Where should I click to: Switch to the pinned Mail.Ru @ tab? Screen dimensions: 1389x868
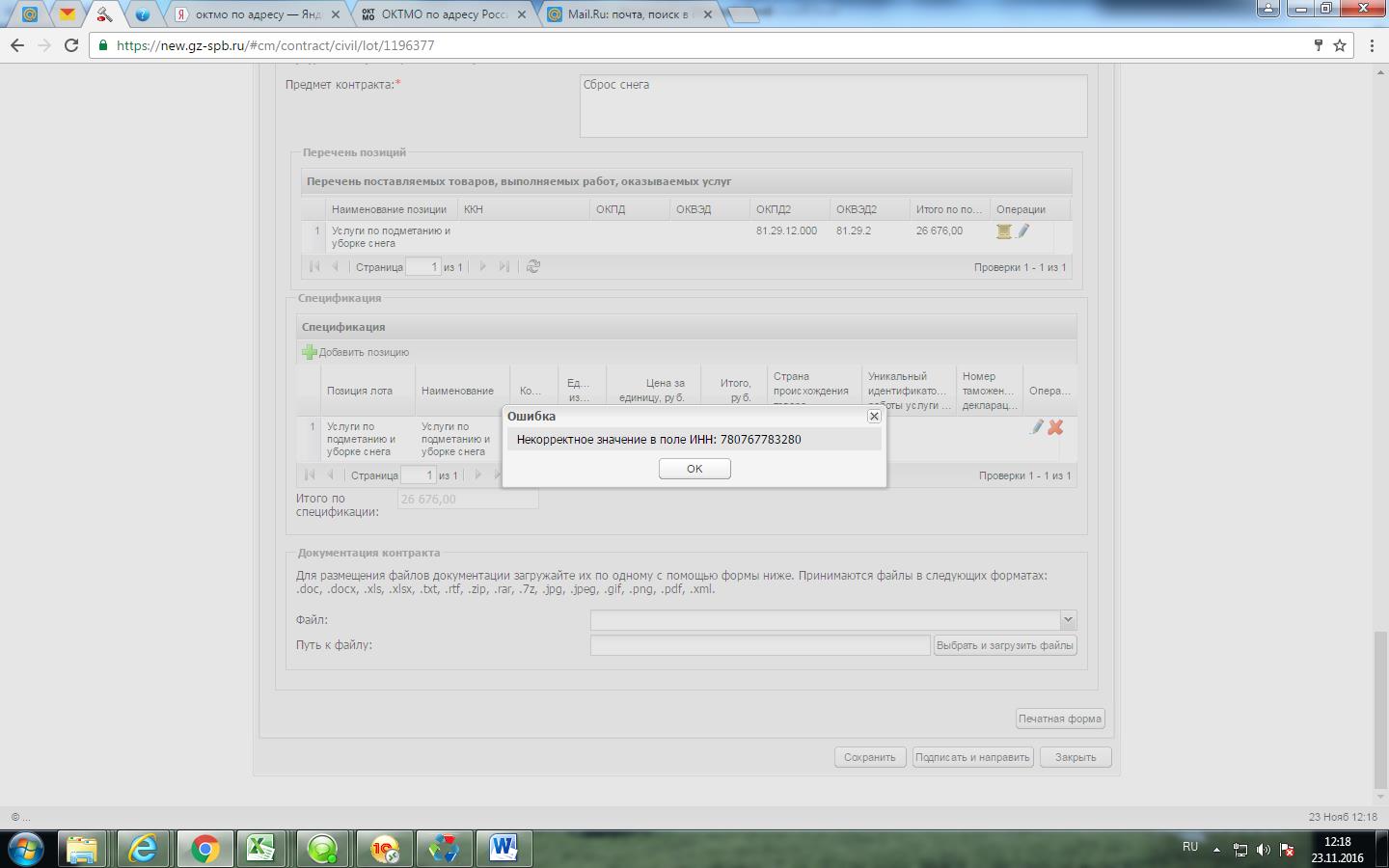(30, 14)
